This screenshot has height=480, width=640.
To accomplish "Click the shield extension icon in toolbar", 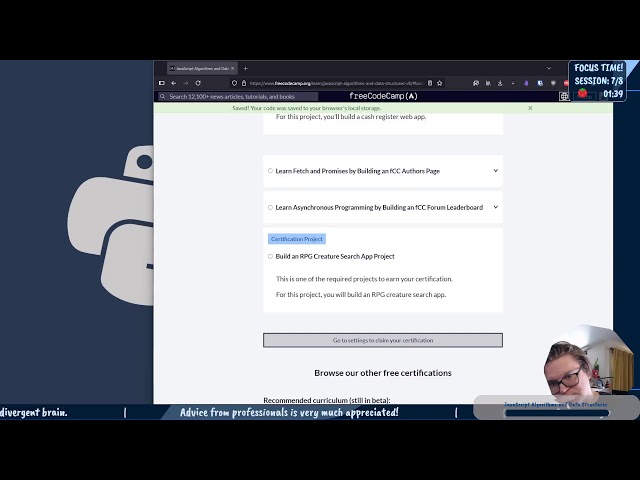I will 553,83.
